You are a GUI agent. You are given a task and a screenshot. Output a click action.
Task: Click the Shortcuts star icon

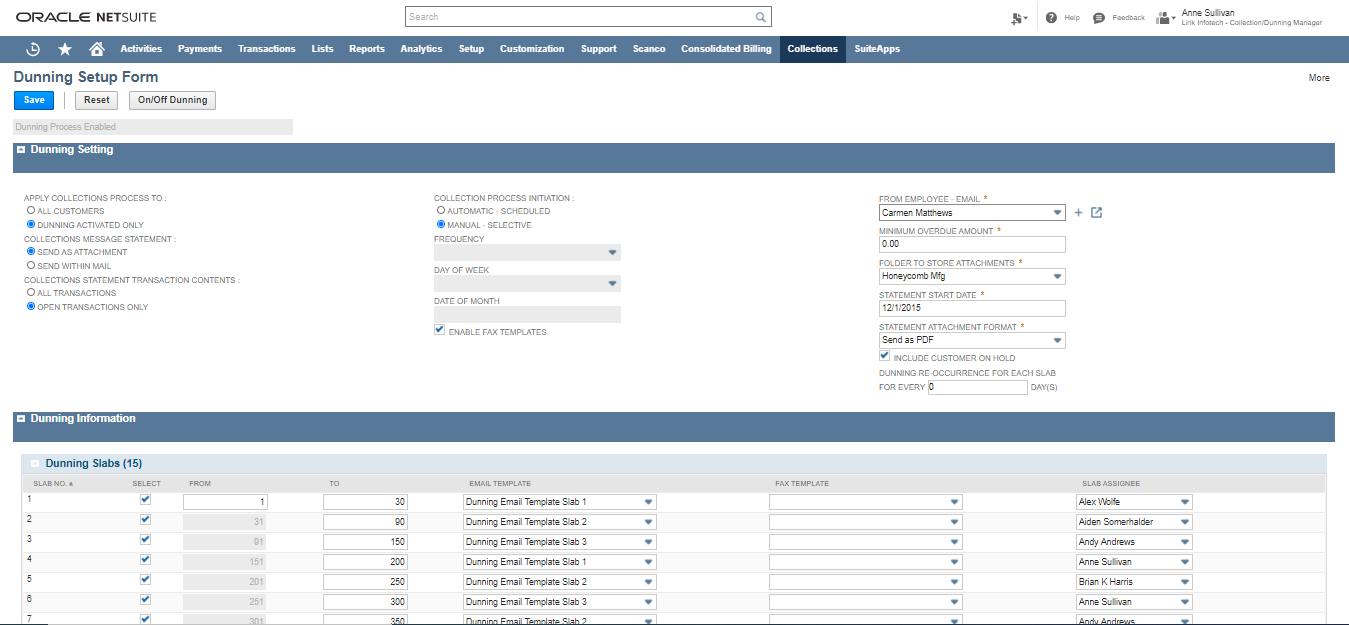click(65, 49)
